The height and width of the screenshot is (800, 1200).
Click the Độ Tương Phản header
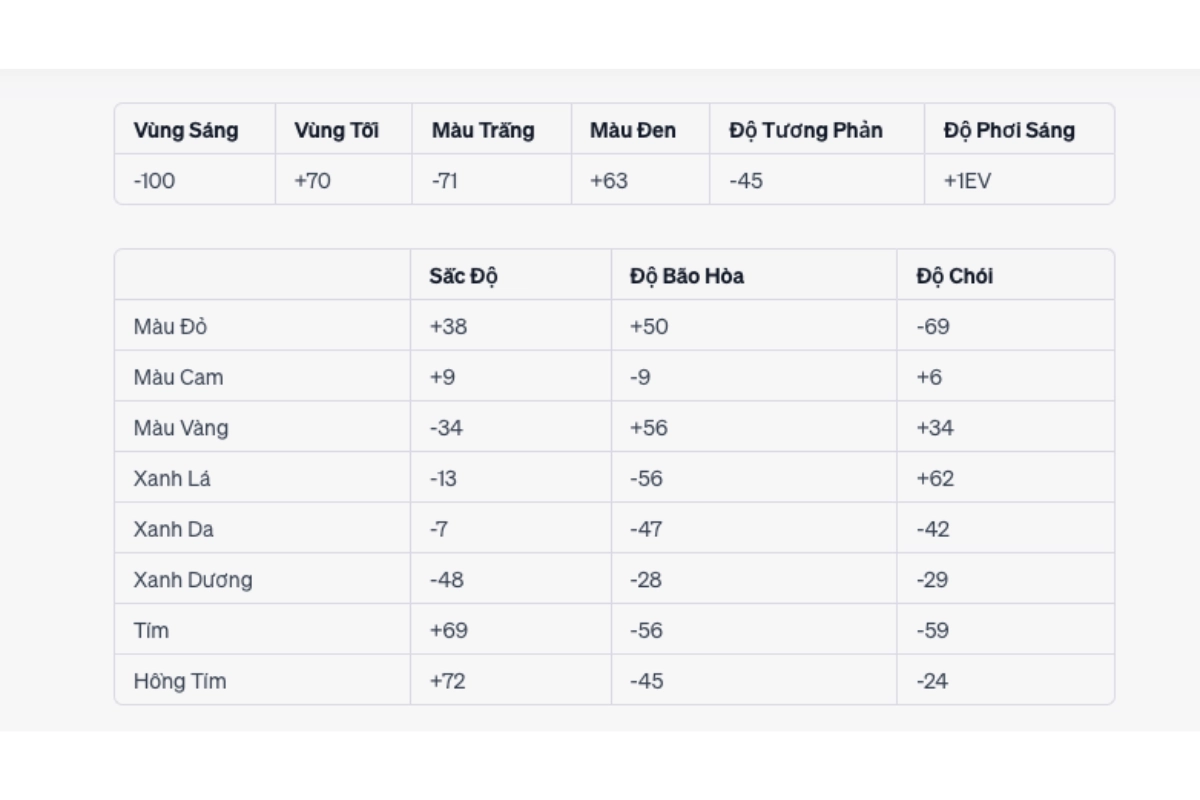806,130
